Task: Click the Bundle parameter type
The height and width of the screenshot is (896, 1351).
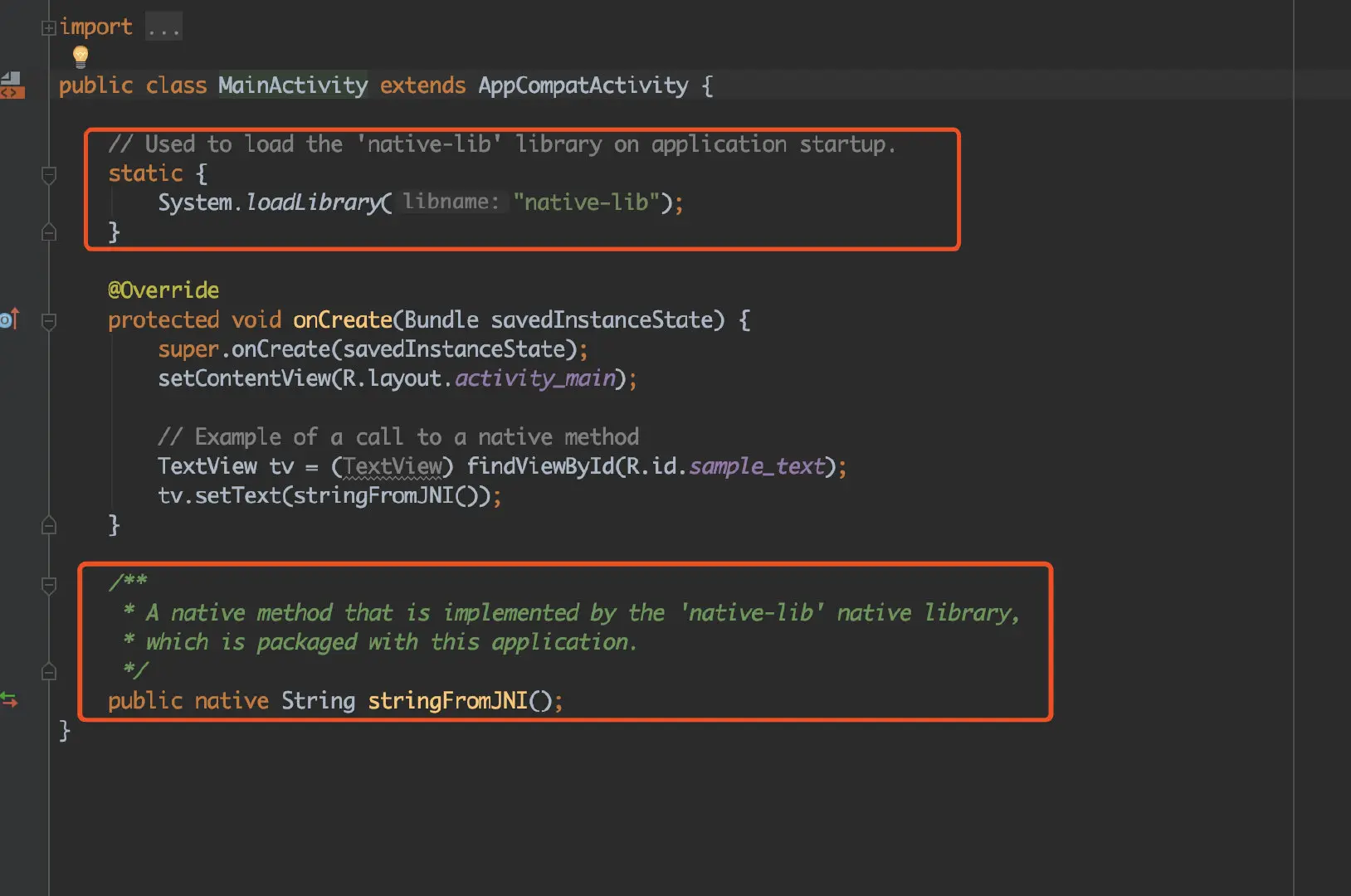Action: tap(441, 319)
